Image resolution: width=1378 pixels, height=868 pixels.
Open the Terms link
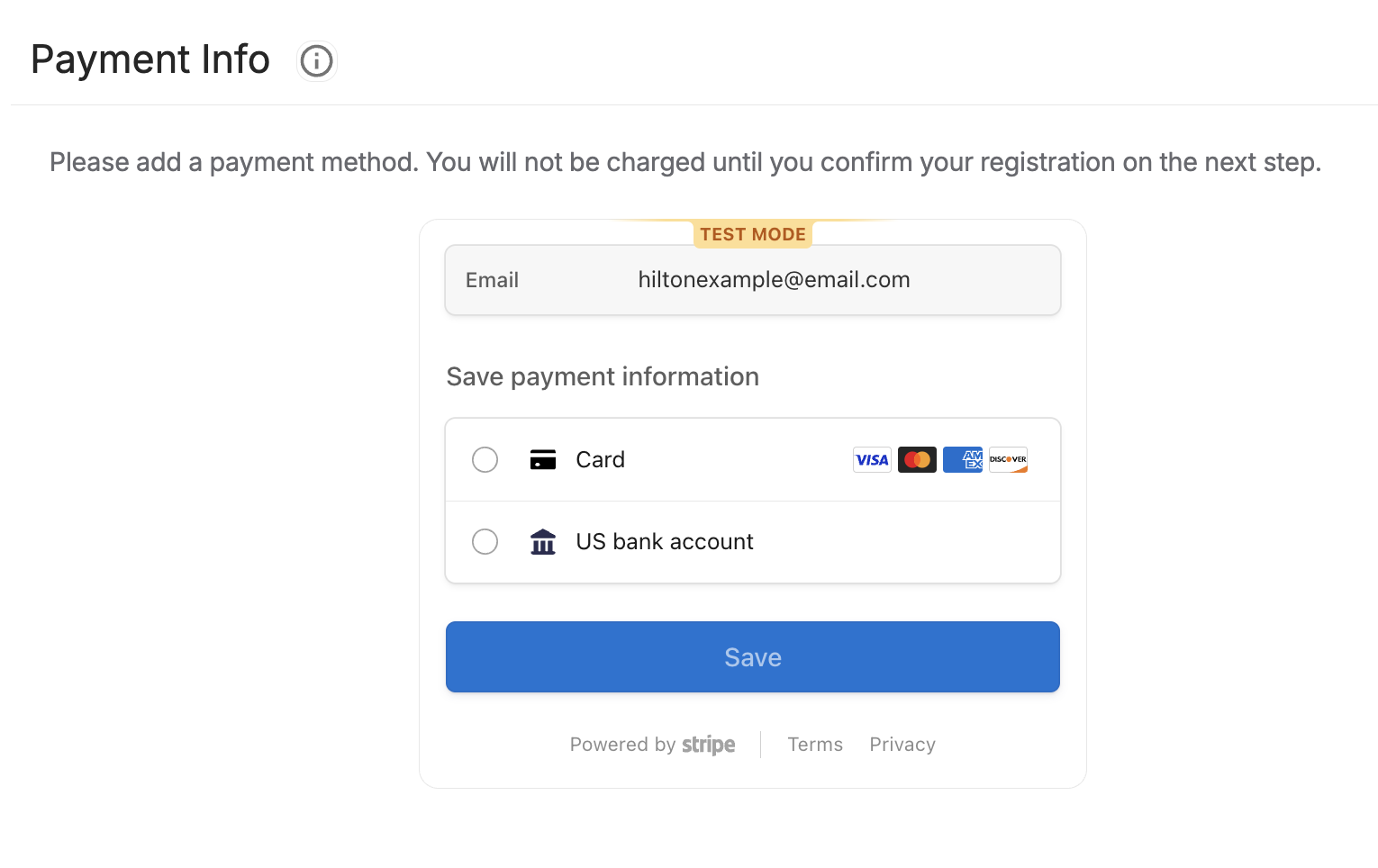(x=815, y=745)
